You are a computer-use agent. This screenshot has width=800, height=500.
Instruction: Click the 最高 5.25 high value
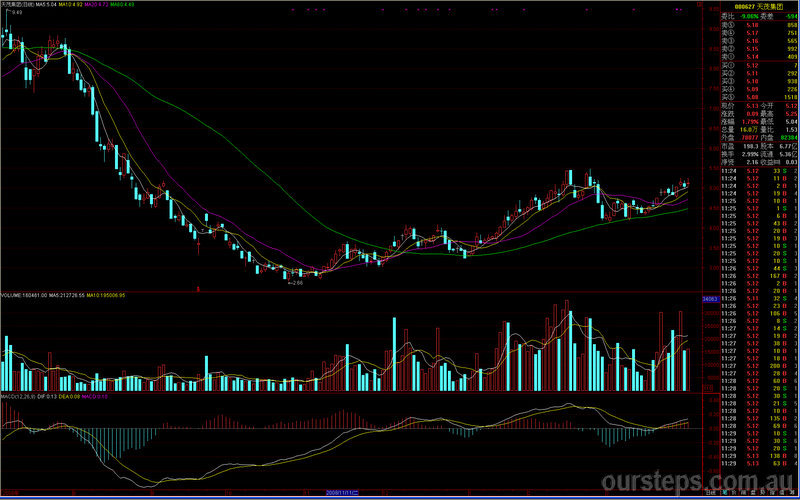(791, 114)
